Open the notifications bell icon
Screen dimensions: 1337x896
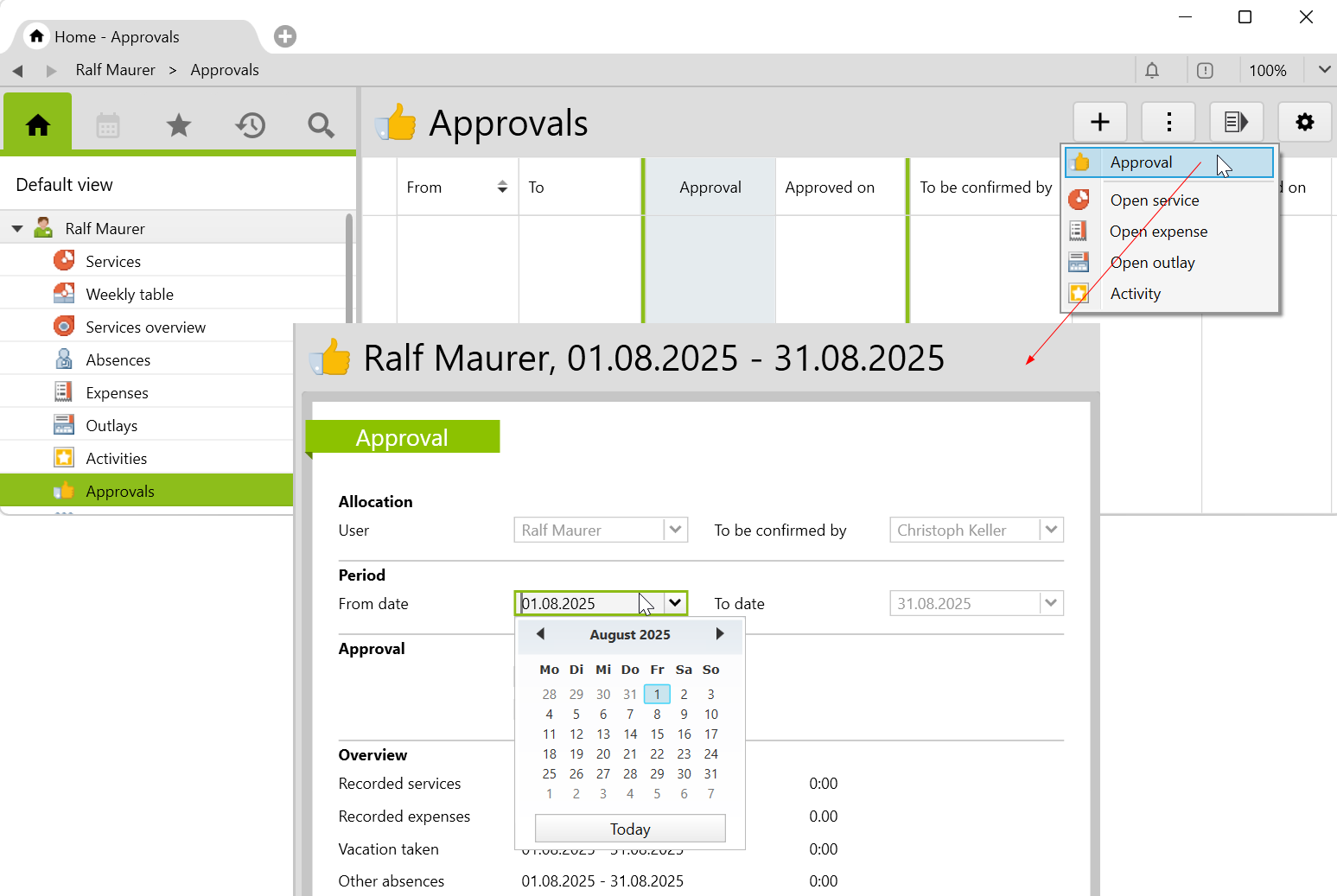click(x=1152, y=70)
